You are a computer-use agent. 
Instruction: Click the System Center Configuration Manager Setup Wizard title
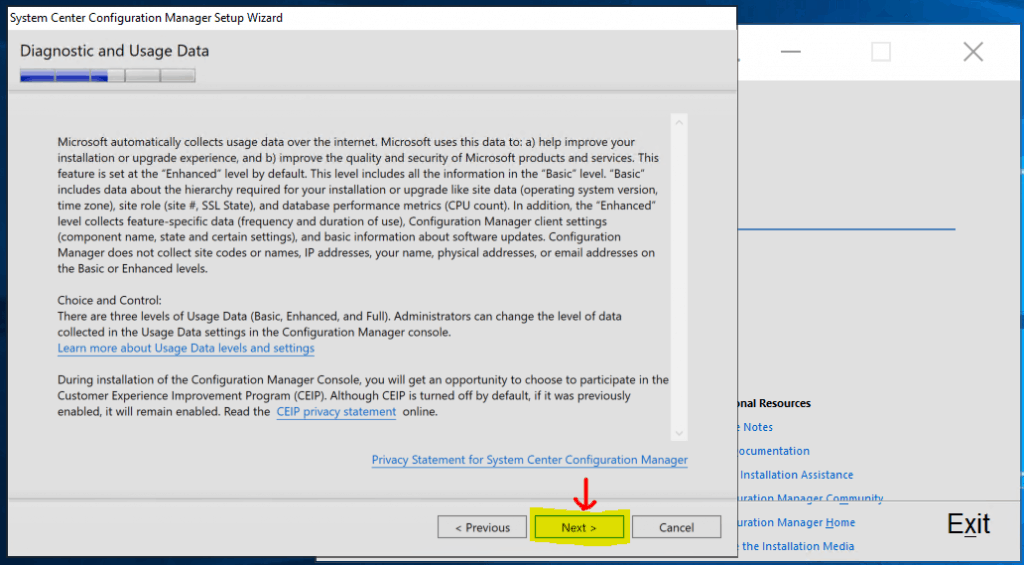pos(146,18)
